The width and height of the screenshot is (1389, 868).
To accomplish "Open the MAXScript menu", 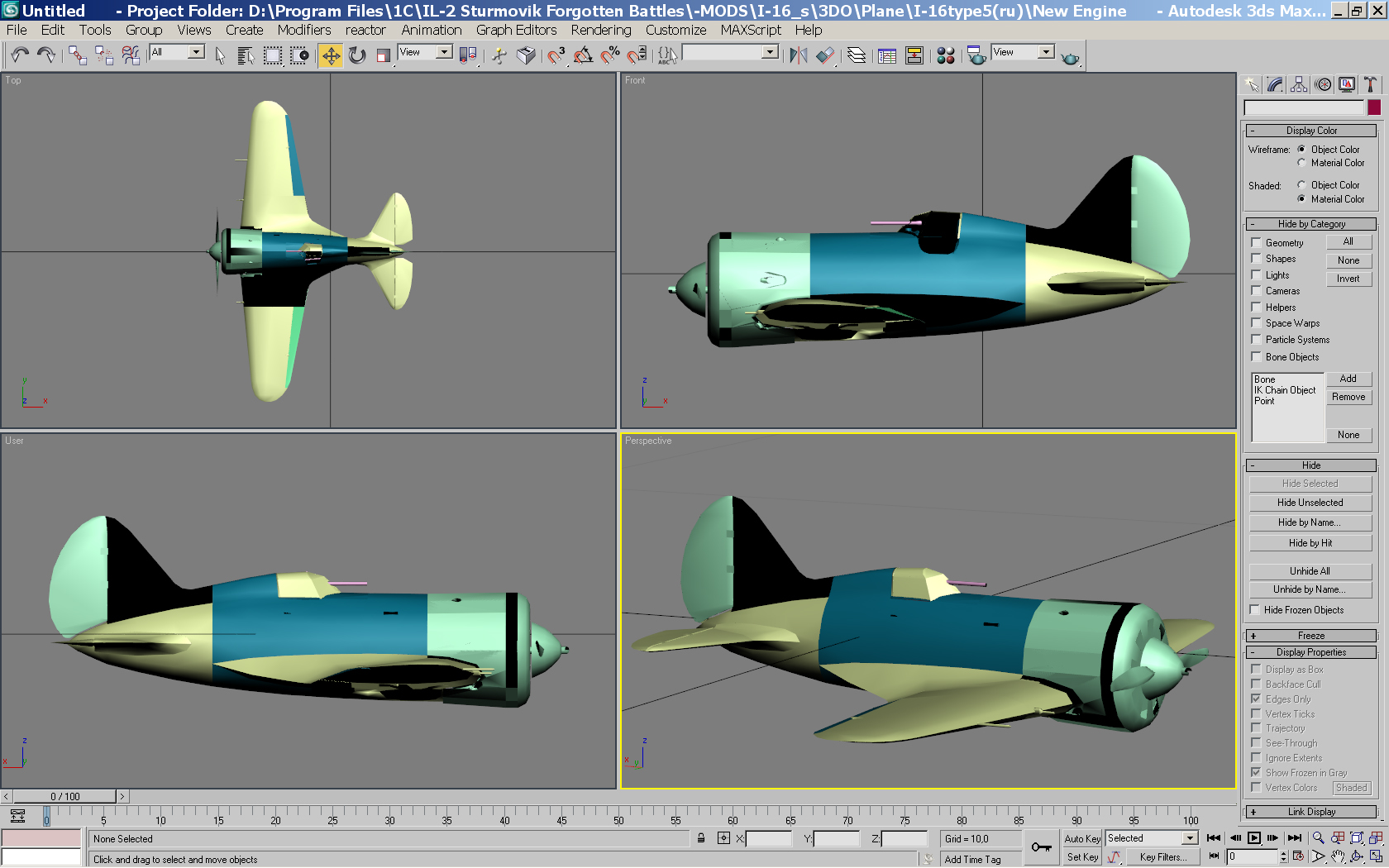I will (751, 30).
